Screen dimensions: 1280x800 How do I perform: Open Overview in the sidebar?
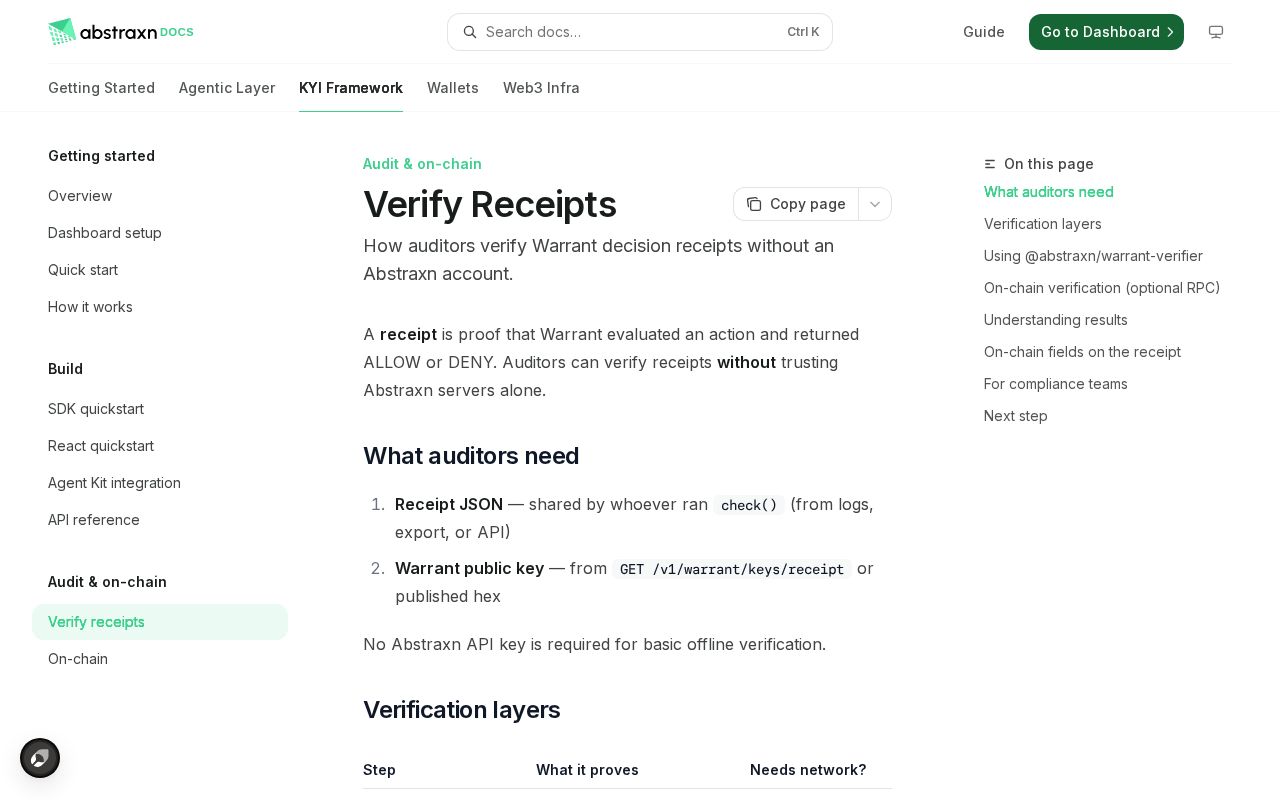click(x=160, y=196)
